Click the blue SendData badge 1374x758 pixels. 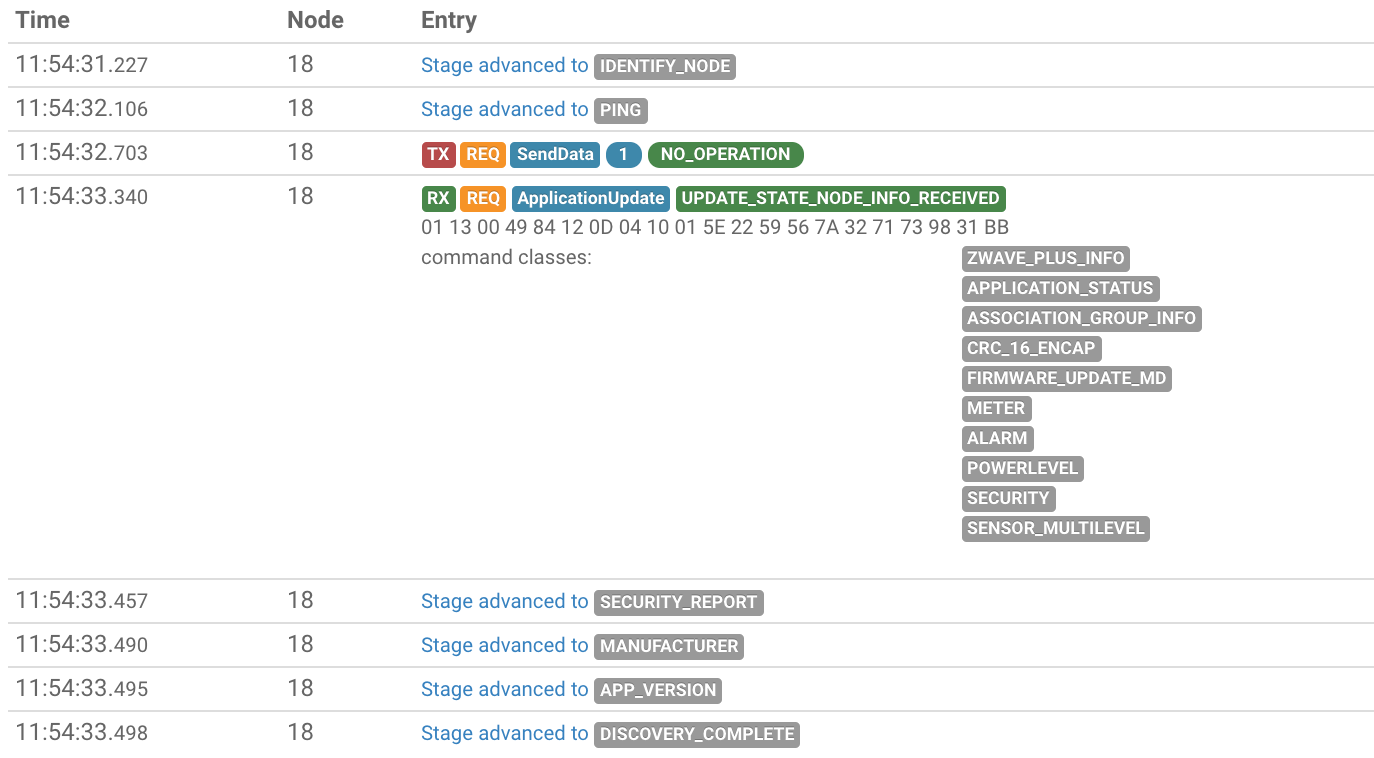[555, 154]
